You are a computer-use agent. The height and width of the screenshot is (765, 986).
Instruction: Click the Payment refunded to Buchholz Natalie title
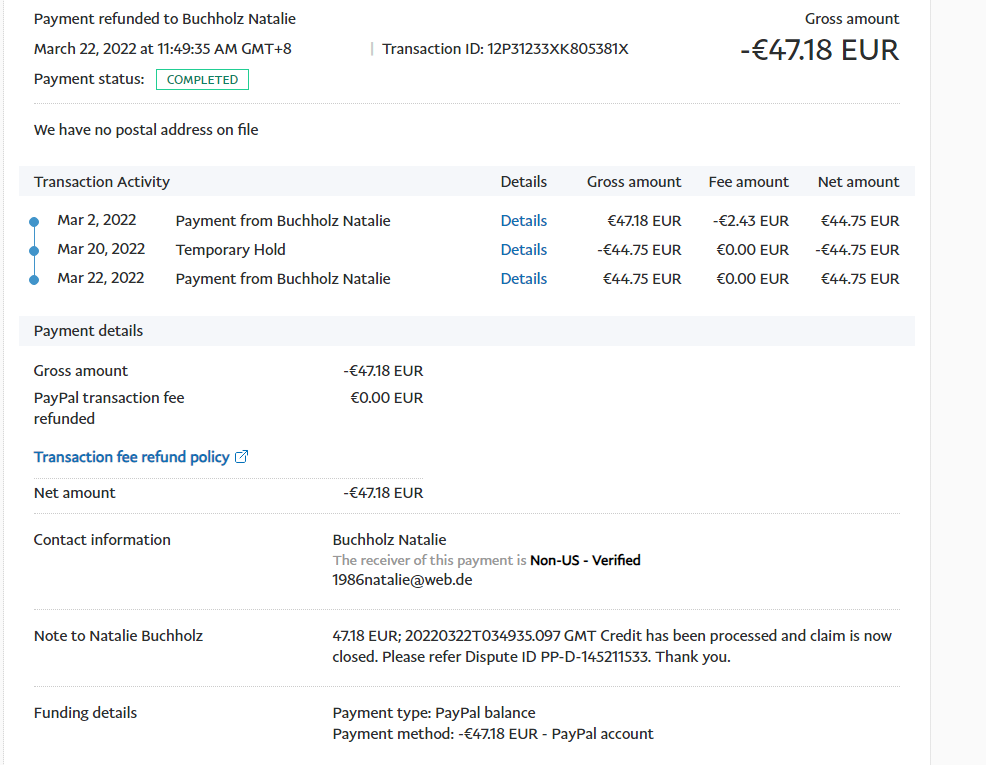[x=165, y=19]
